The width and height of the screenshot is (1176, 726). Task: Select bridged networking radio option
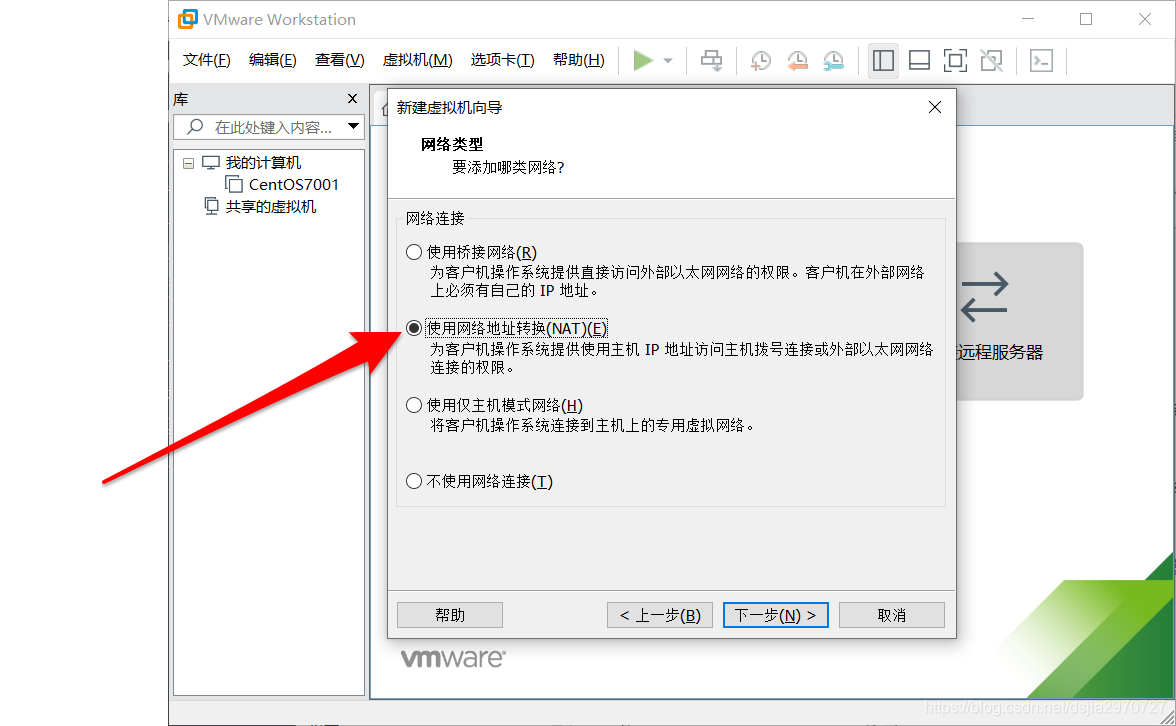pos(414,252)
